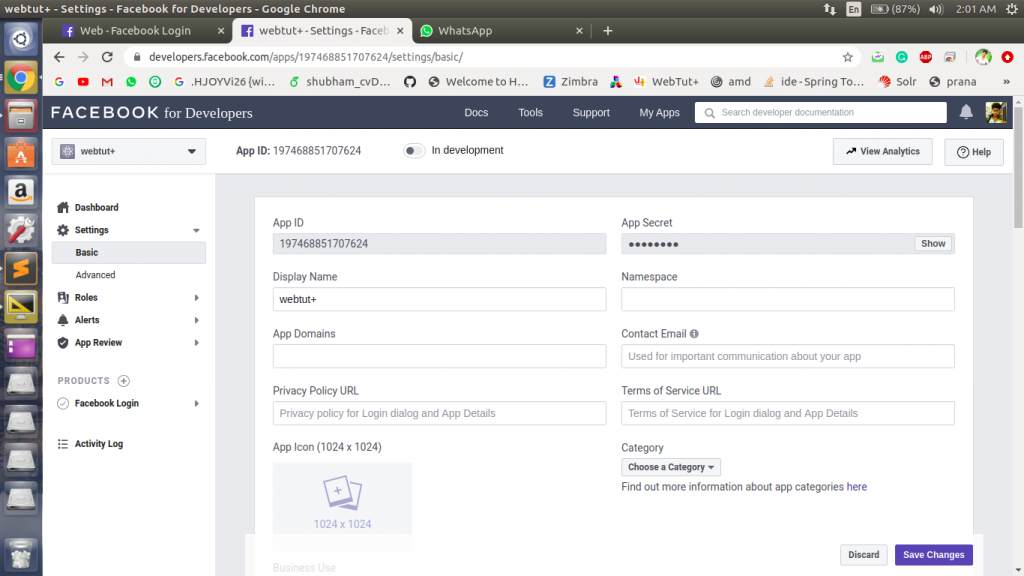Open a new Chrome tab
Viewport: 1024px width, 576px height.
coord(607,31)
